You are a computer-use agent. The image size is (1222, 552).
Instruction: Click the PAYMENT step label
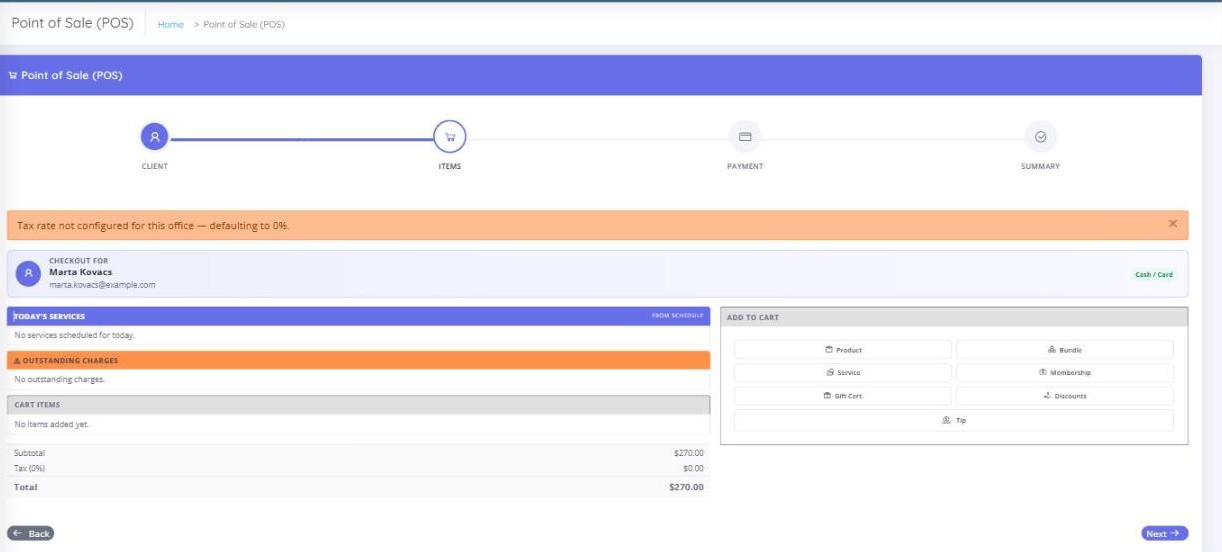point(745,166)
